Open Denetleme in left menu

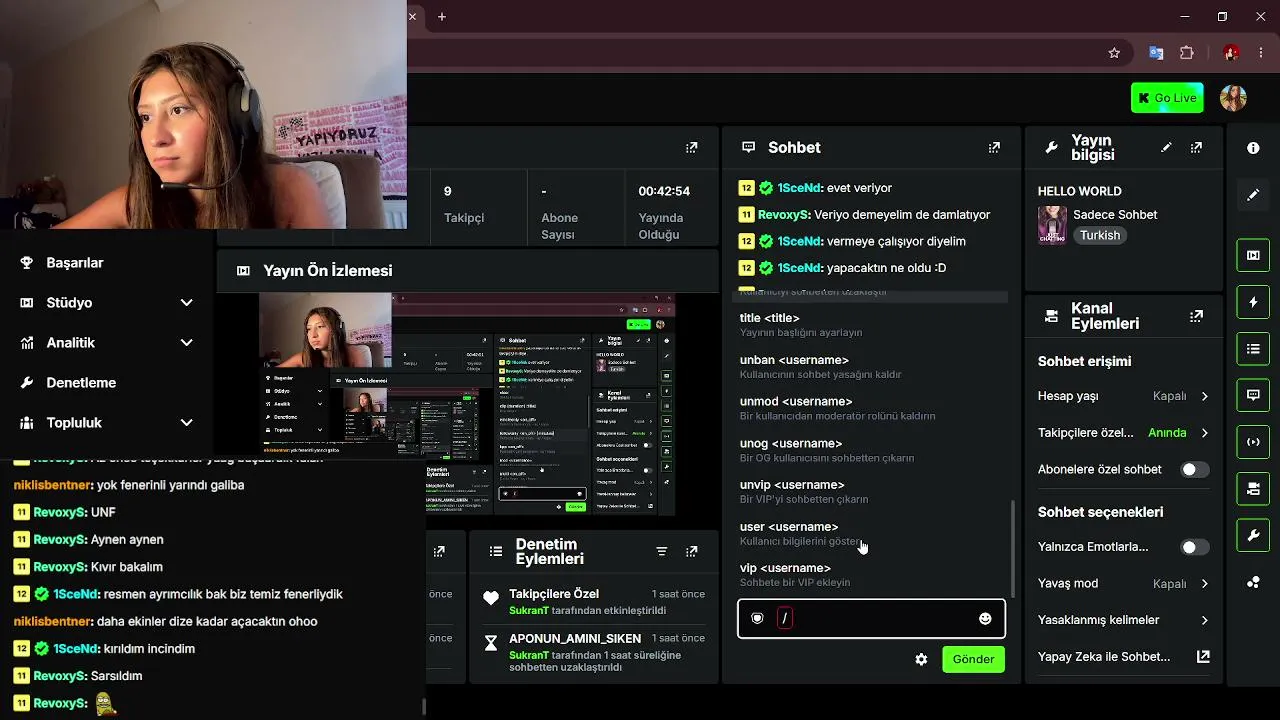(x=81, y=383)
